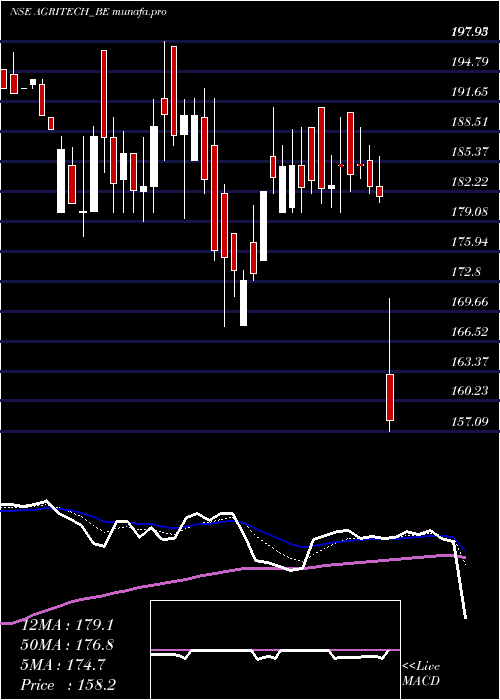Select the 157.09 price axis label
The image size is (500, 700).
click(470, 421)
